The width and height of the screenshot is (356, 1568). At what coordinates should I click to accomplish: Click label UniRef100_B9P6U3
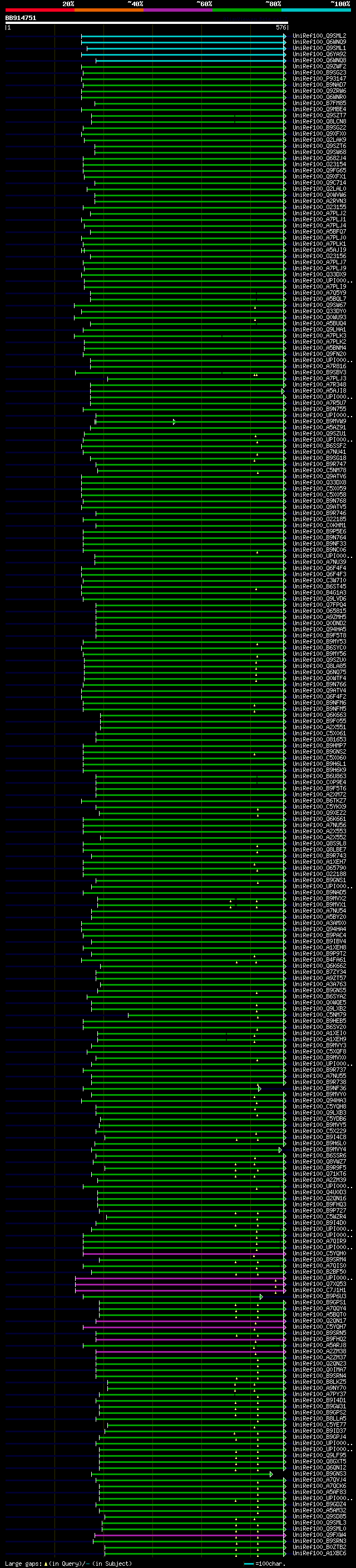[x=319, y=1295]
